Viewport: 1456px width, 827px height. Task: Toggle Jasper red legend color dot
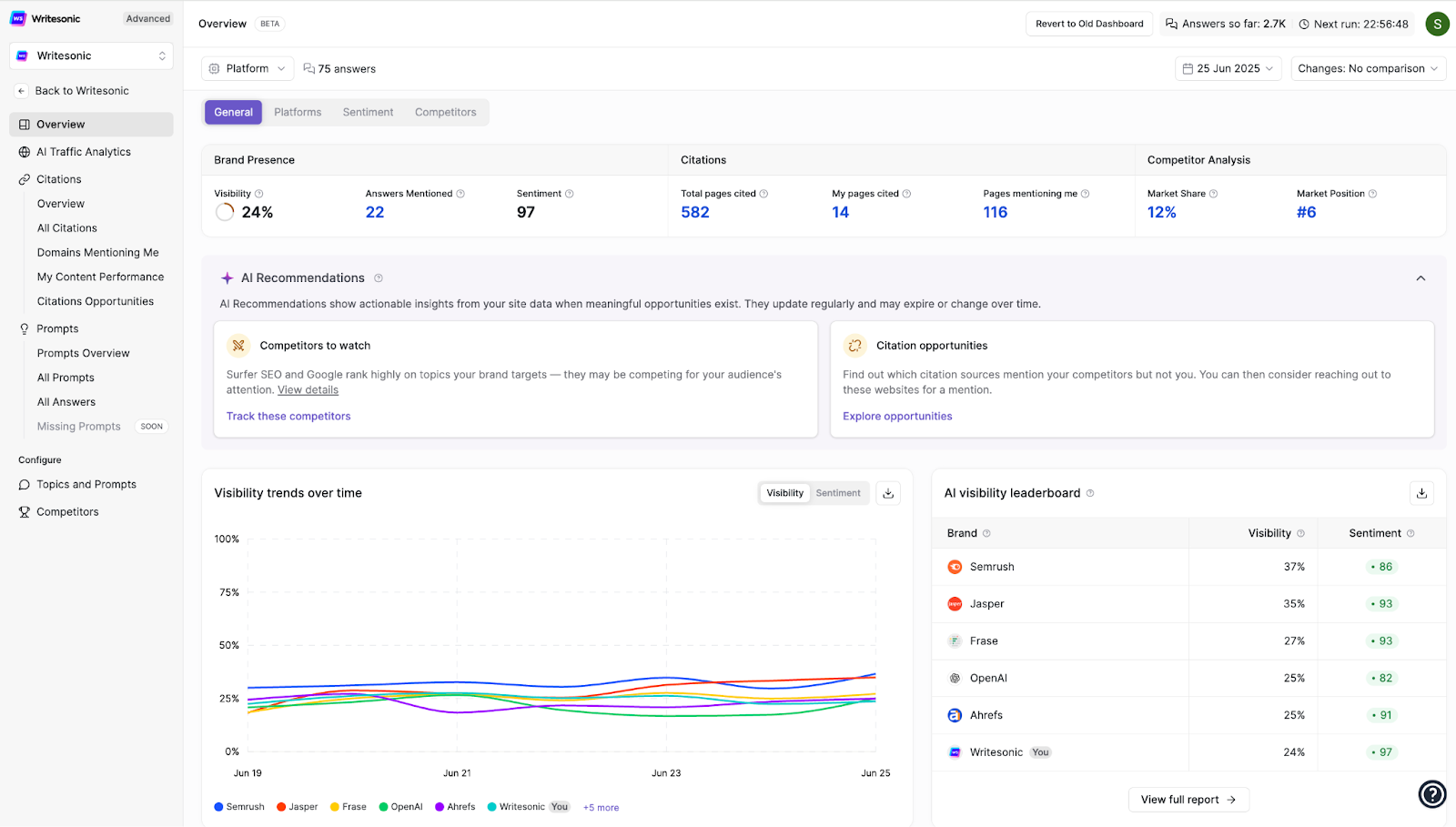point(281,807)
